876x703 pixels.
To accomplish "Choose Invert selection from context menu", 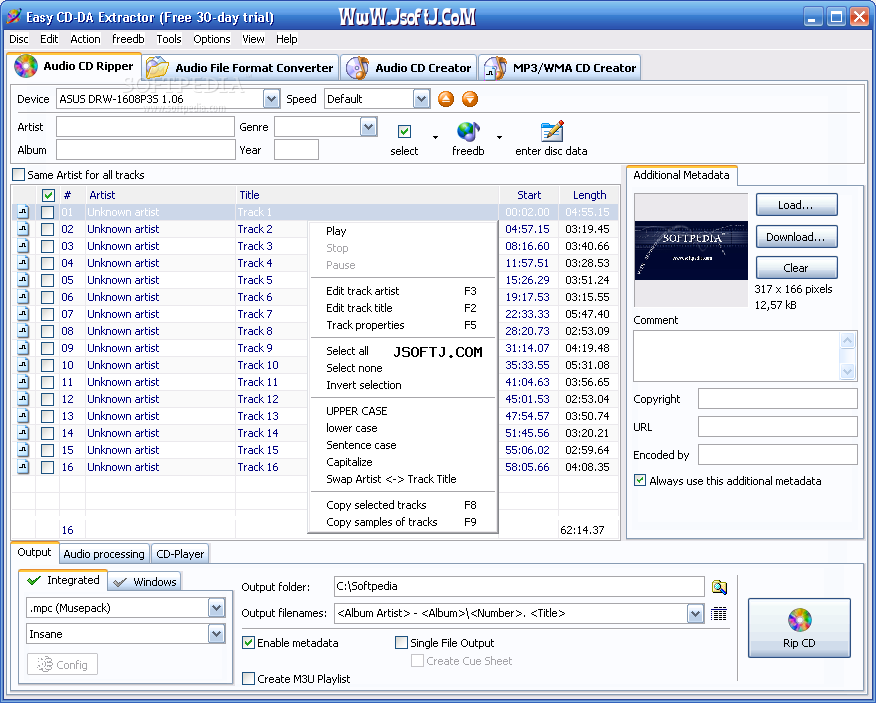I will tap(402, 385).
